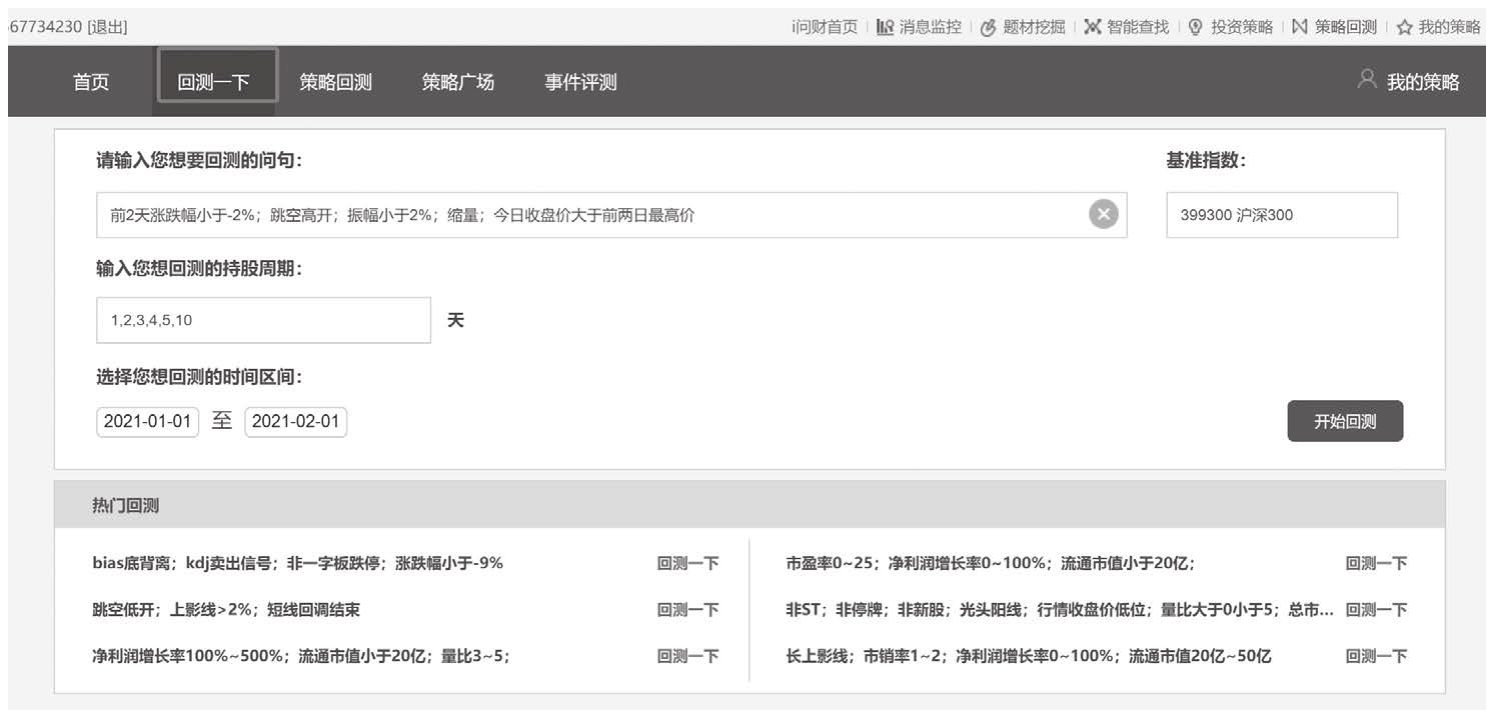Open the end date 2021-02-01 picker
The height and width of the screenshot is (713, 1489).
[x=296, y=422]
